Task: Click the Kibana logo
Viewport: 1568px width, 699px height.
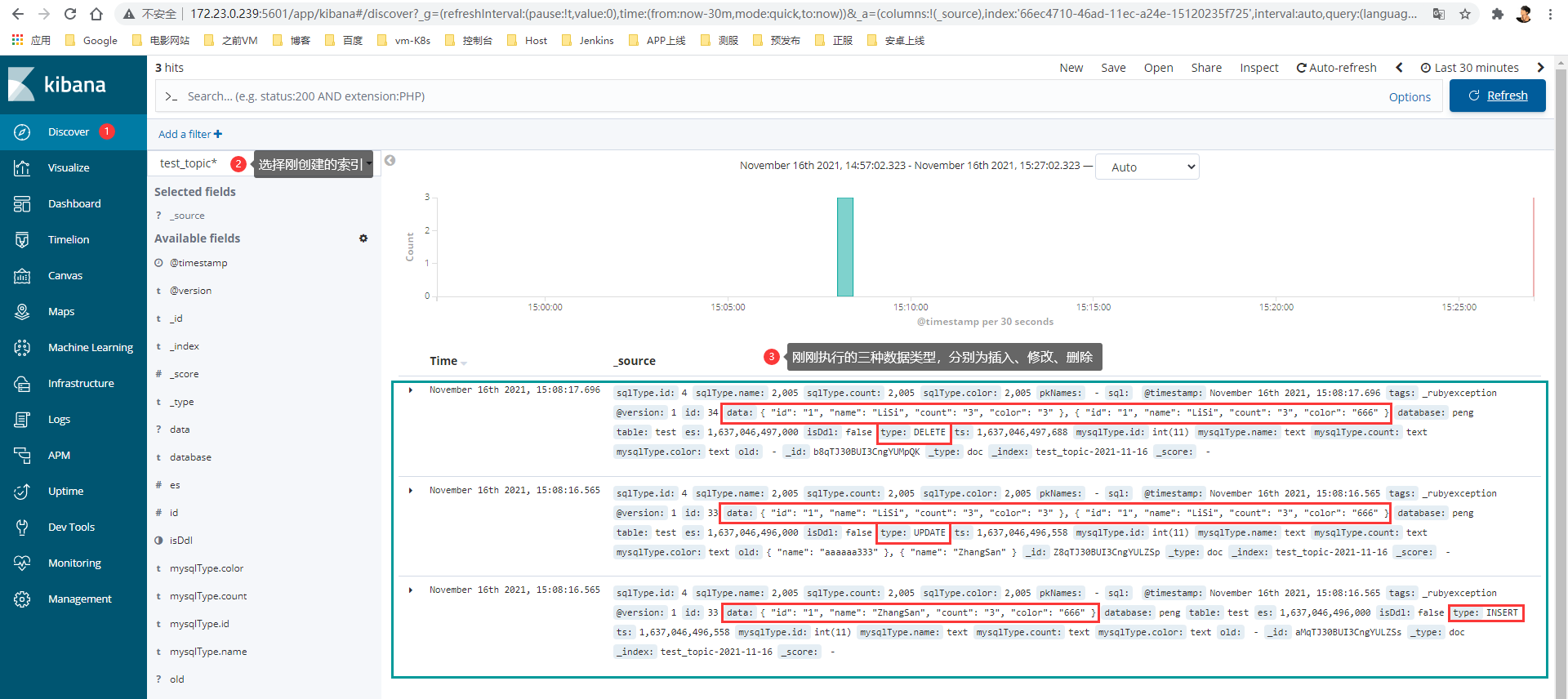Action: pos(57,84)
